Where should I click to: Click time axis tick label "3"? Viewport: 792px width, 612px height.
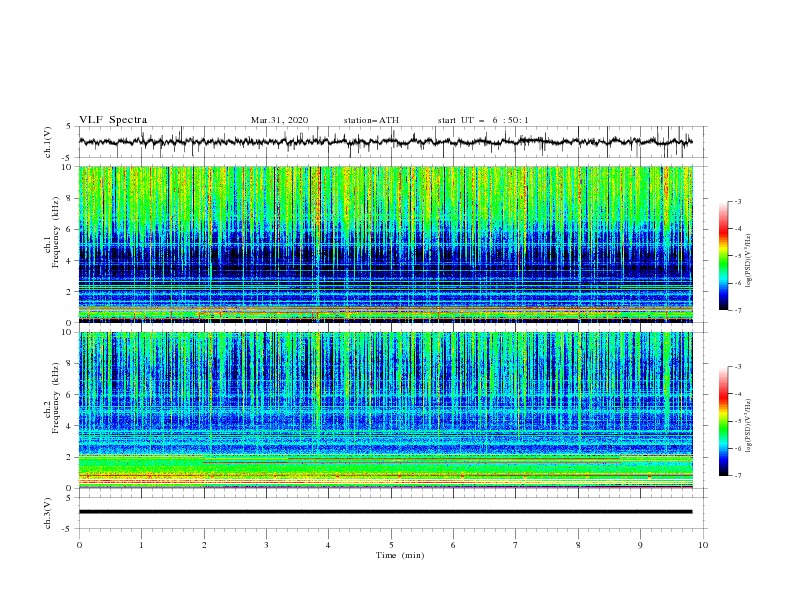266,545
